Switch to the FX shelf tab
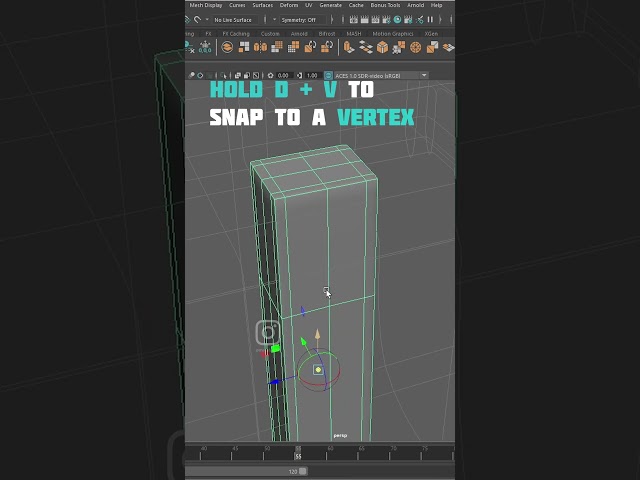The height and width of the screenshot is (480, 640). 208,34
